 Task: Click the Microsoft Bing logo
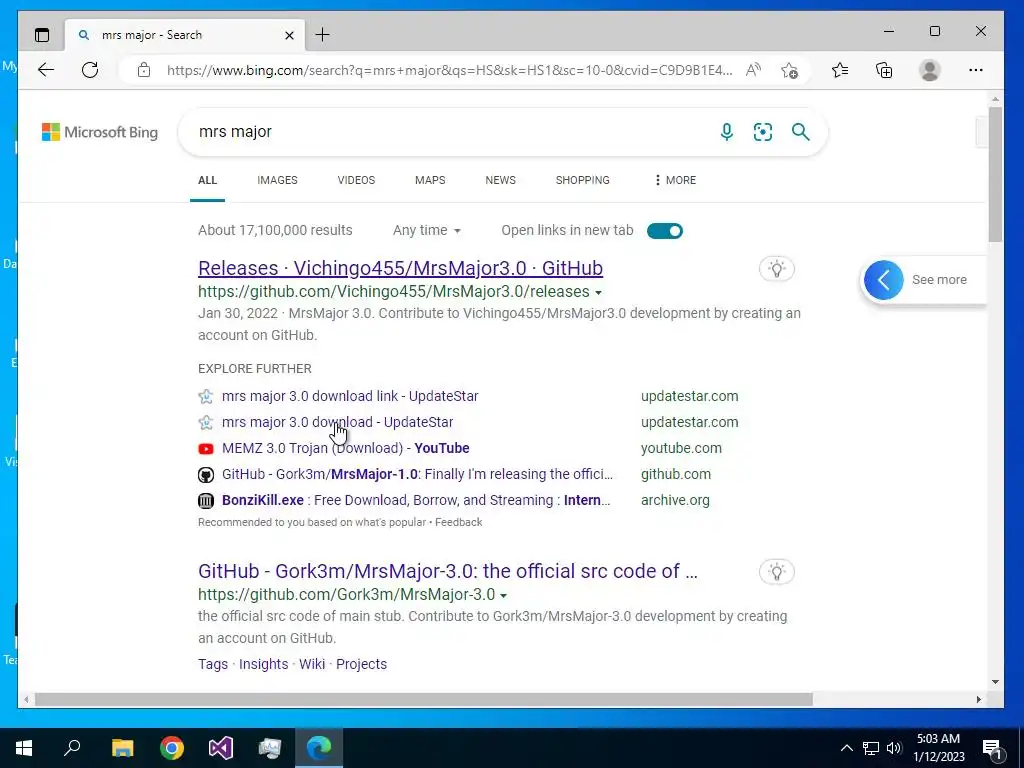[100, 132]
